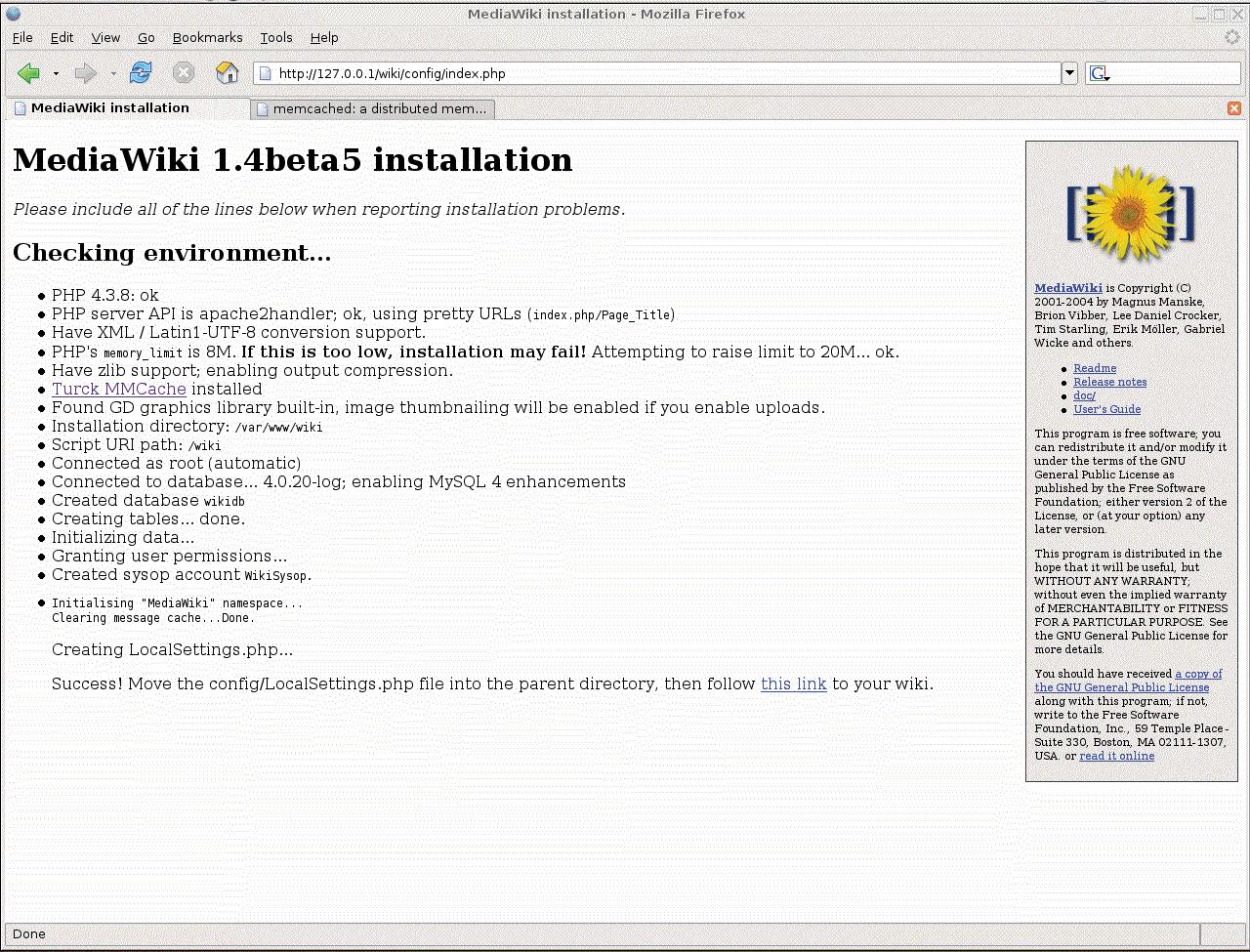Click 'Connected as root (automatic)' line
Image resolution: width=1250 pixels, height=952 pixels.
(177, 463)
